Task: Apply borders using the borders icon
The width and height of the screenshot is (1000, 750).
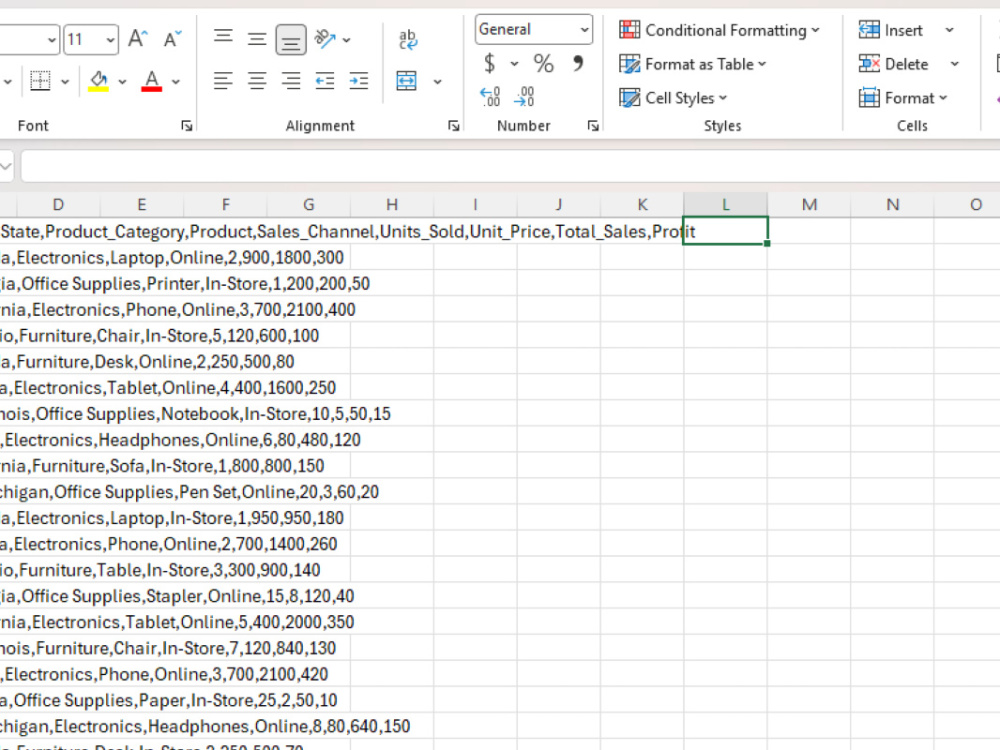Action: click(40, 81)
